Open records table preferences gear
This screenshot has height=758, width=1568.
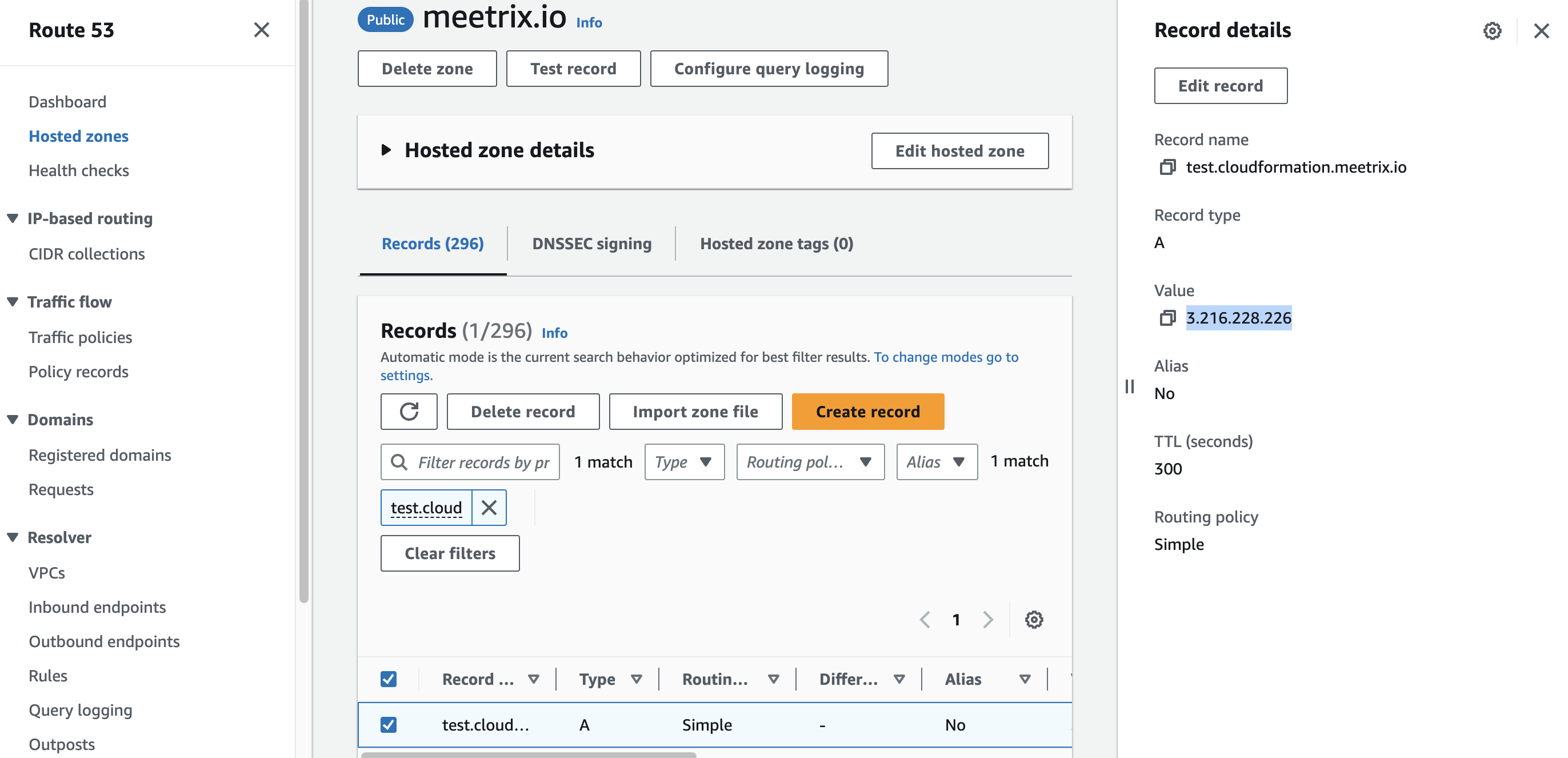(1034, 619)
